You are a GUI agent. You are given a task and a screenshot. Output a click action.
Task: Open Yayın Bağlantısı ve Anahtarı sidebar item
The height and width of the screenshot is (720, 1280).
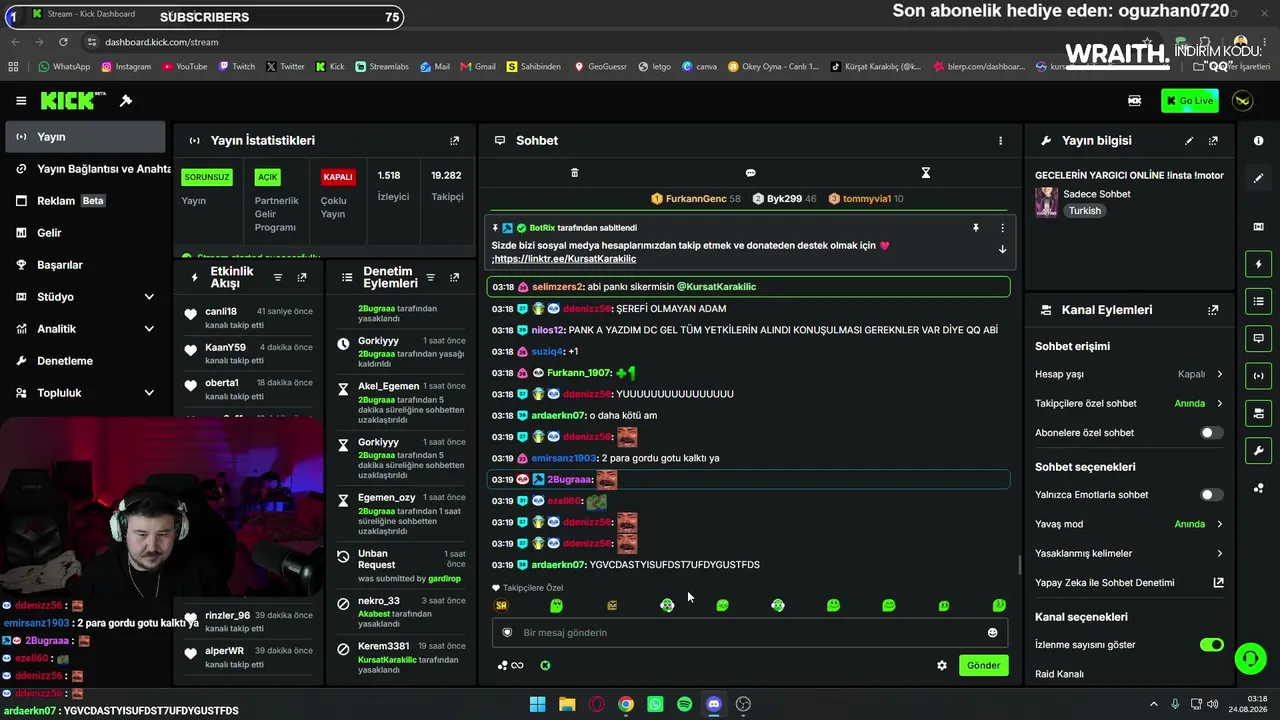[84, 169]
